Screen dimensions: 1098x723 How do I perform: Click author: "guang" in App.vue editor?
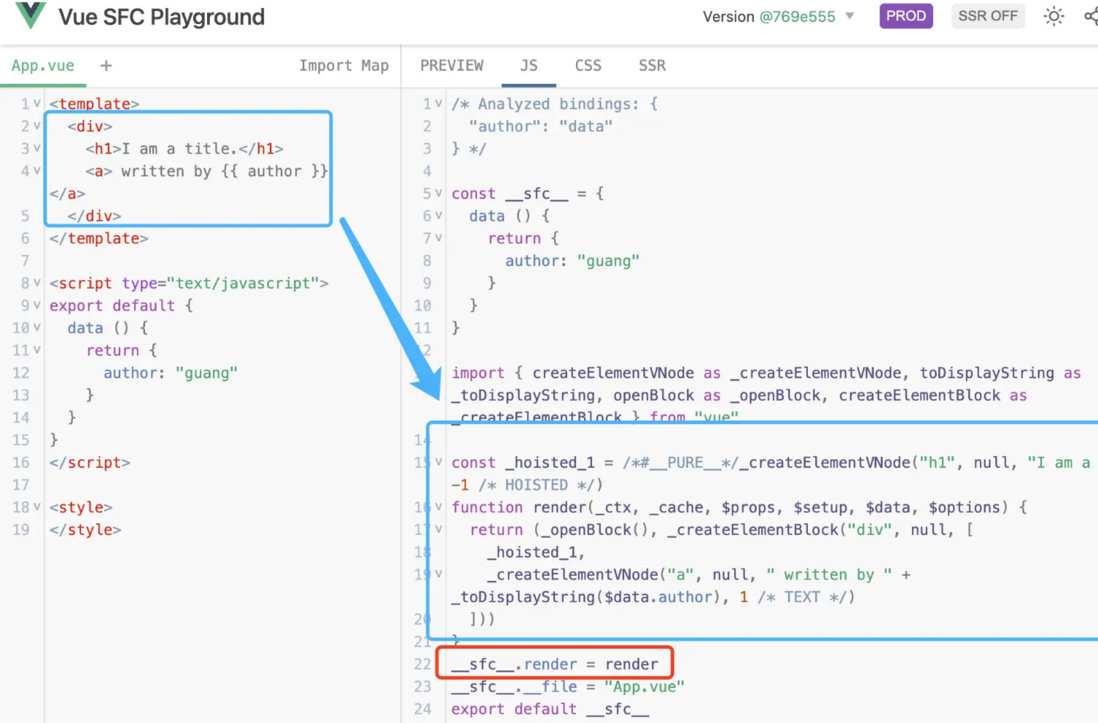click(171, 373)
